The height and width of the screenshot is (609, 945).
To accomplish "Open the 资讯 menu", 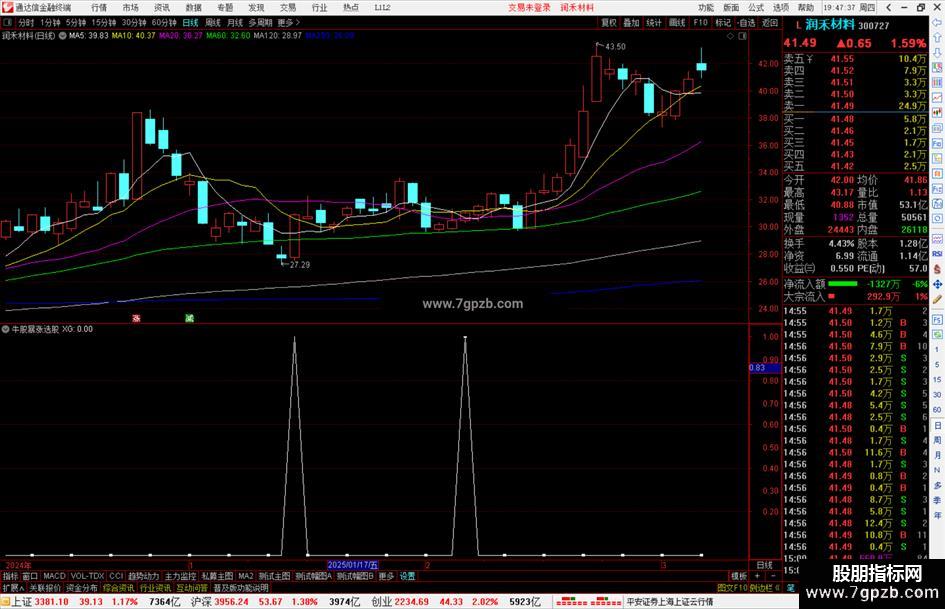I will [x=162, y=7].
